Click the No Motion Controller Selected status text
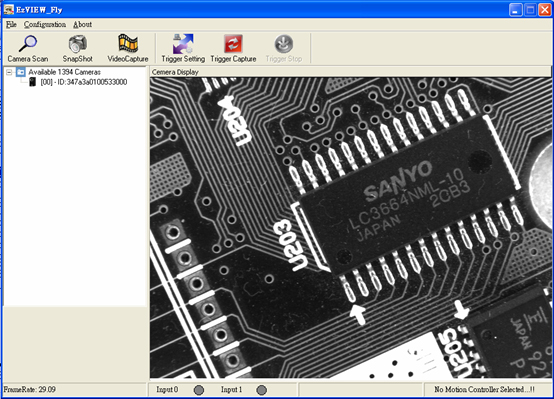This screenshot has height=399, width=554. click(484, 389)
